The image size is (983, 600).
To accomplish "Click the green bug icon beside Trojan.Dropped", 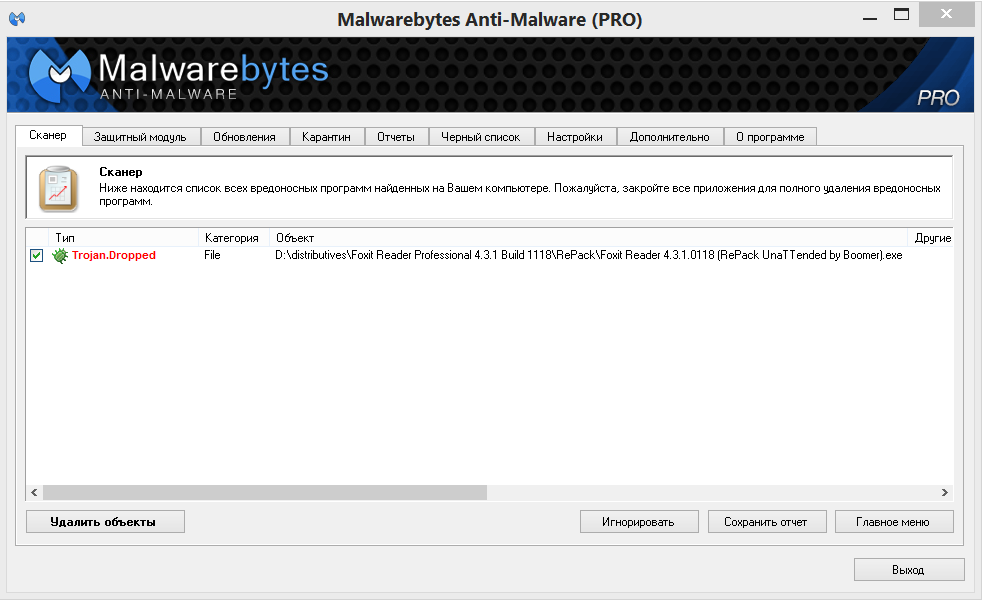I will [60, 255].
